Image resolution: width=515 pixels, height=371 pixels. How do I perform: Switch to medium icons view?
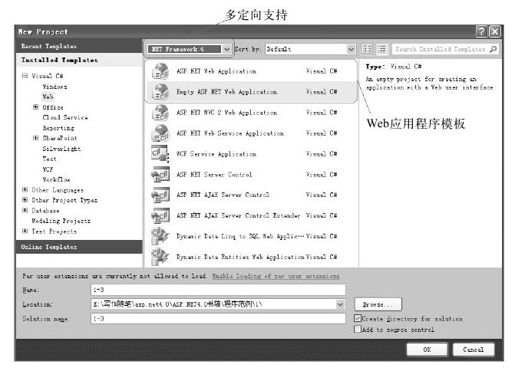pos(382,49)
